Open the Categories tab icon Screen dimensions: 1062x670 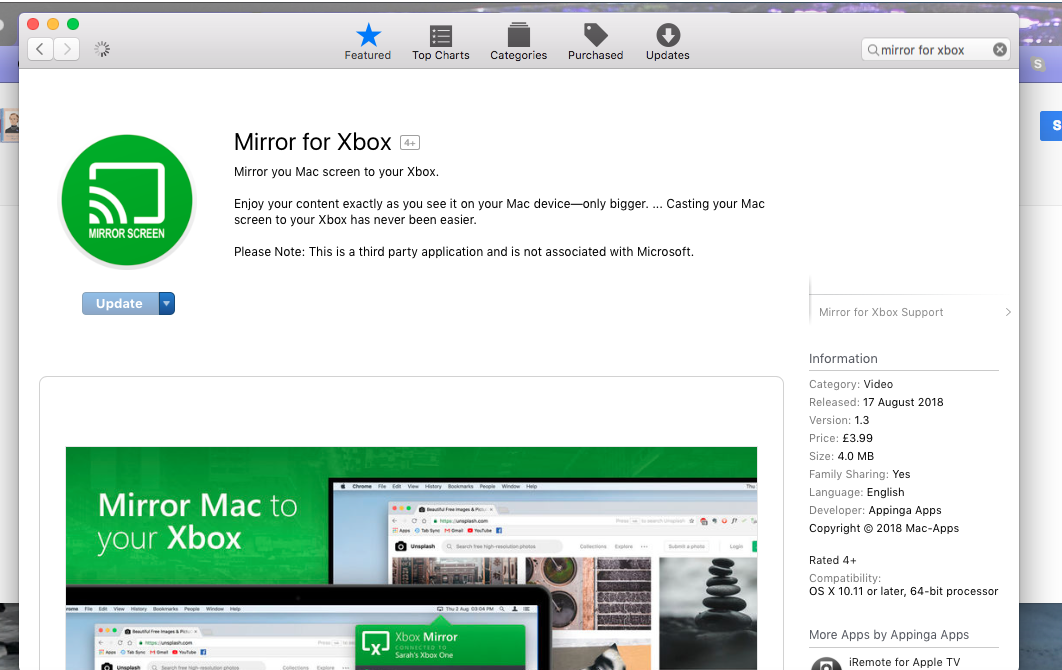point(519,35)
